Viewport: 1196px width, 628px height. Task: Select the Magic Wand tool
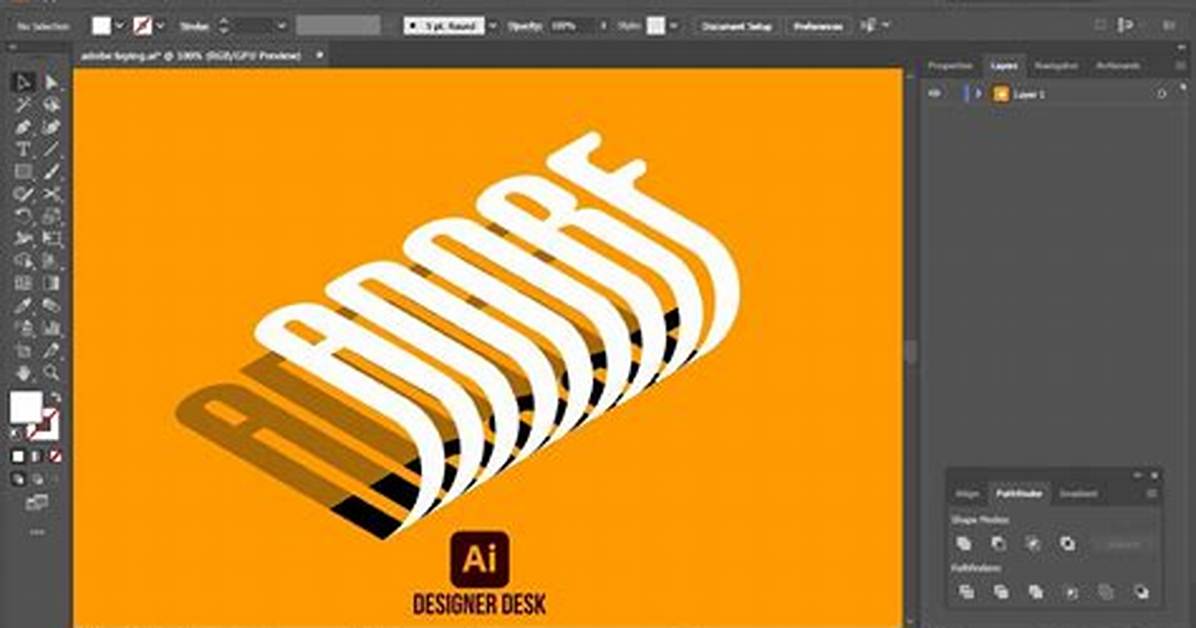(23, 105)
